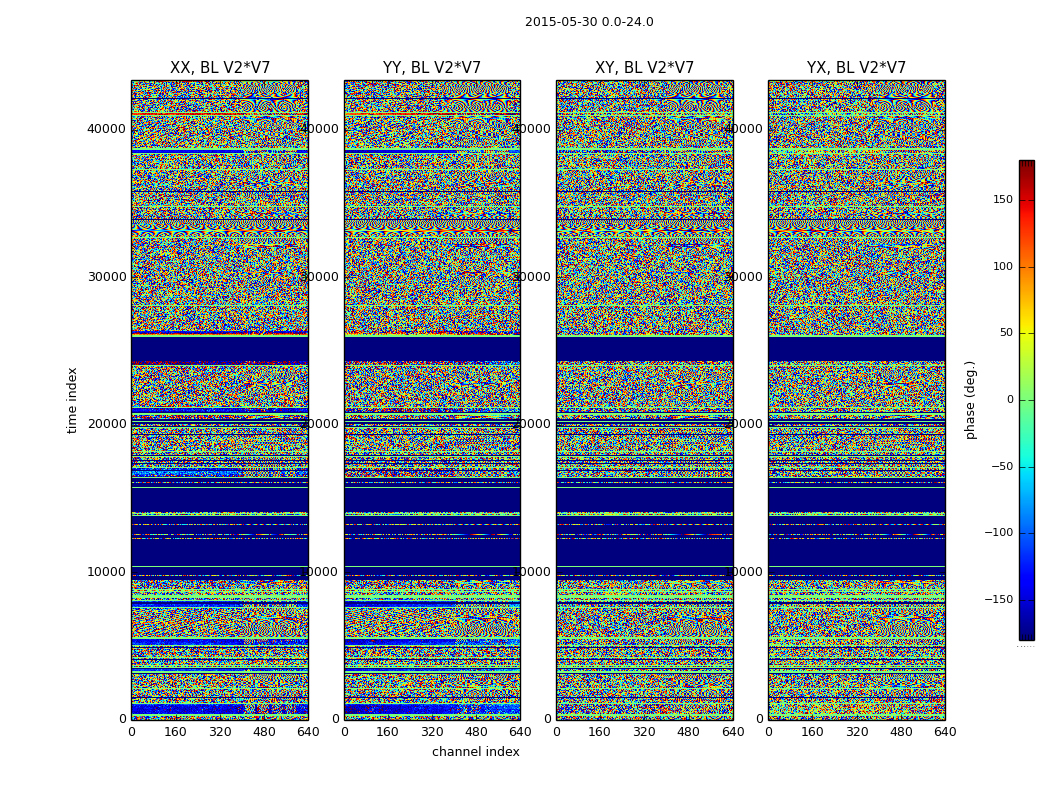Screen dimensions: 1050x800
Task: Click colorbar tick label −100
Action: 997,533
